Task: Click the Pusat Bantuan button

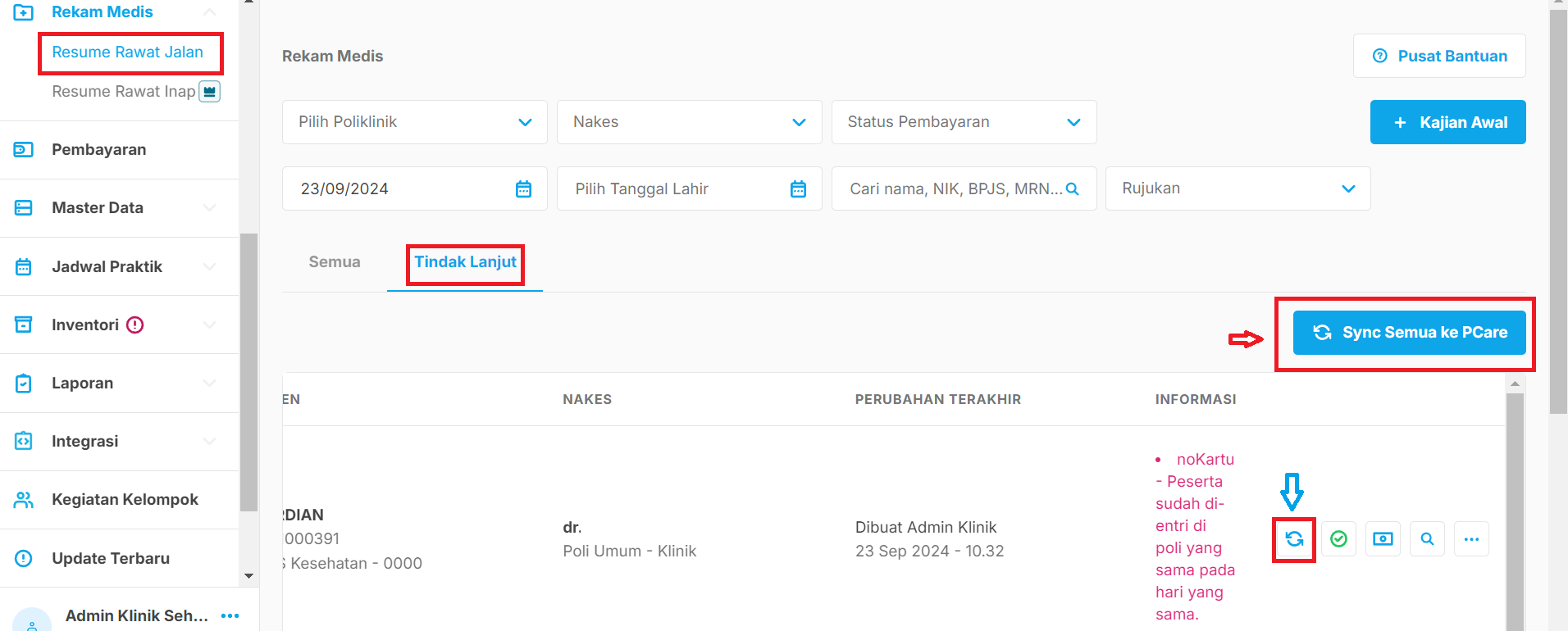Action: click(x=1439, y=56)
